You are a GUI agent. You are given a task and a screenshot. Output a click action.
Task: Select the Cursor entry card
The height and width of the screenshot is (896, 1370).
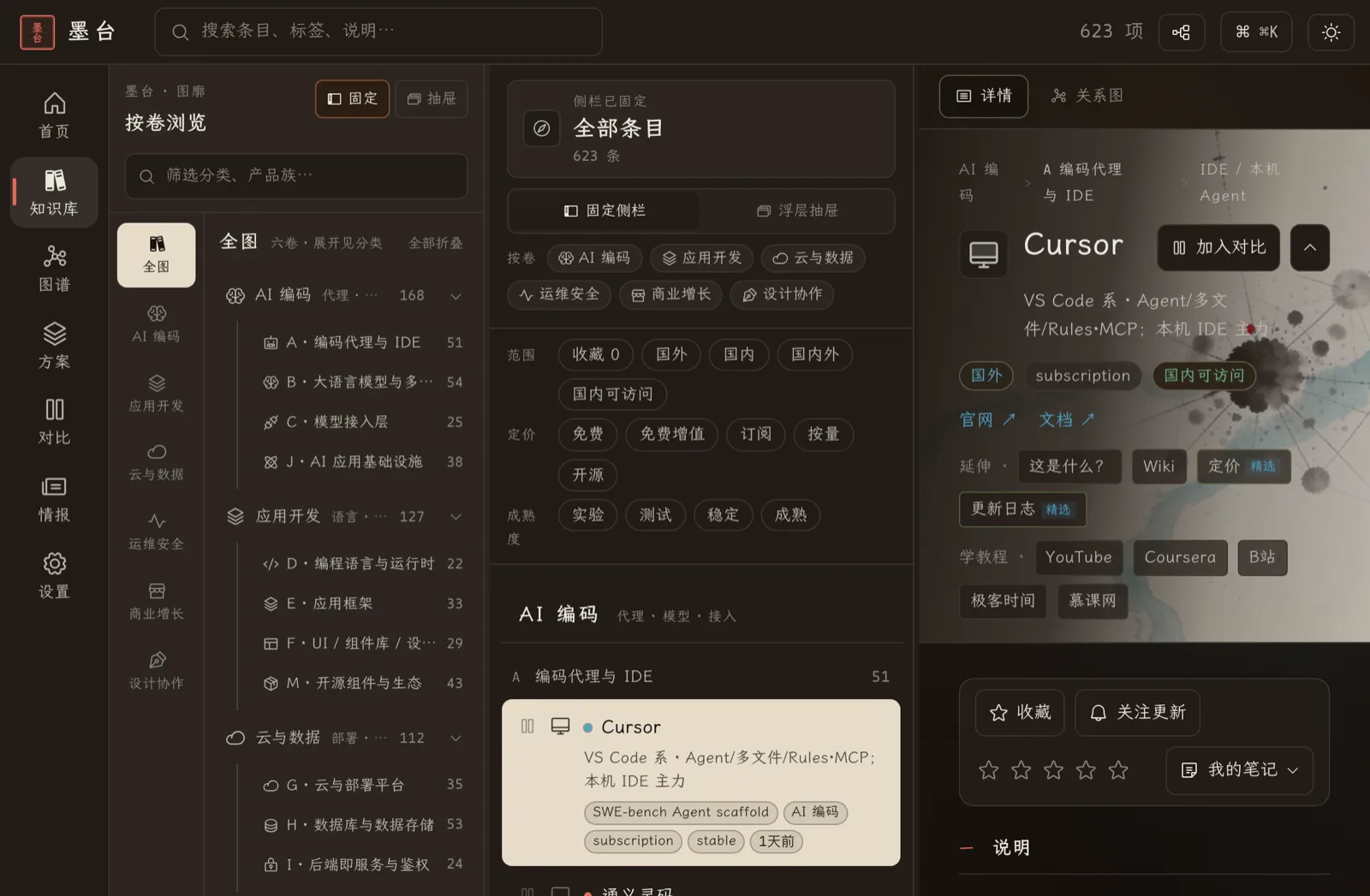[700, 782]
